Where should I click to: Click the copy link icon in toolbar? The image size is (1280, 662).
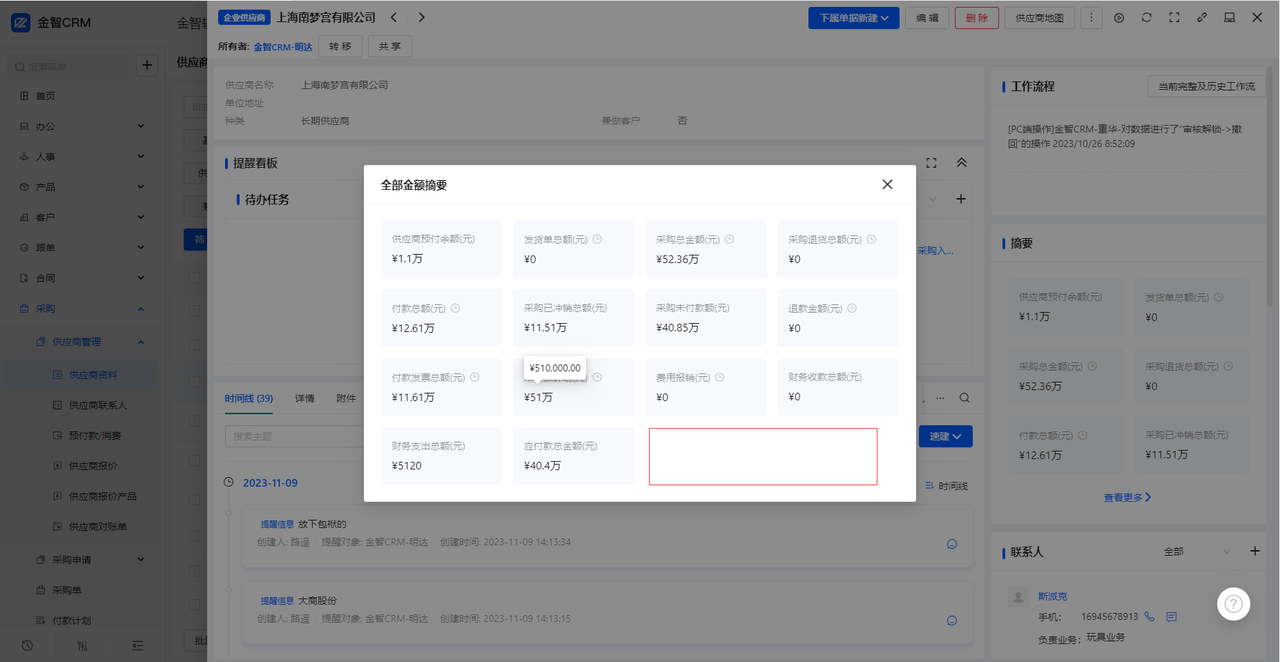pos(1201,18)
